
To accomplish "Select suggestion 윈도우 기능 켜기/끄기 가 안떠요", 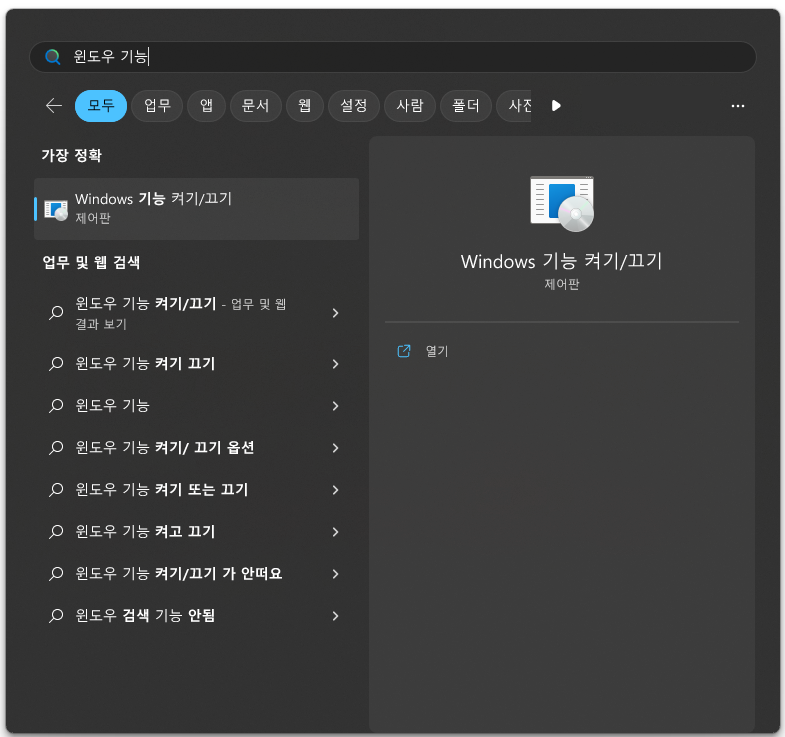I will pyautogui.click(x=179, y=574).
